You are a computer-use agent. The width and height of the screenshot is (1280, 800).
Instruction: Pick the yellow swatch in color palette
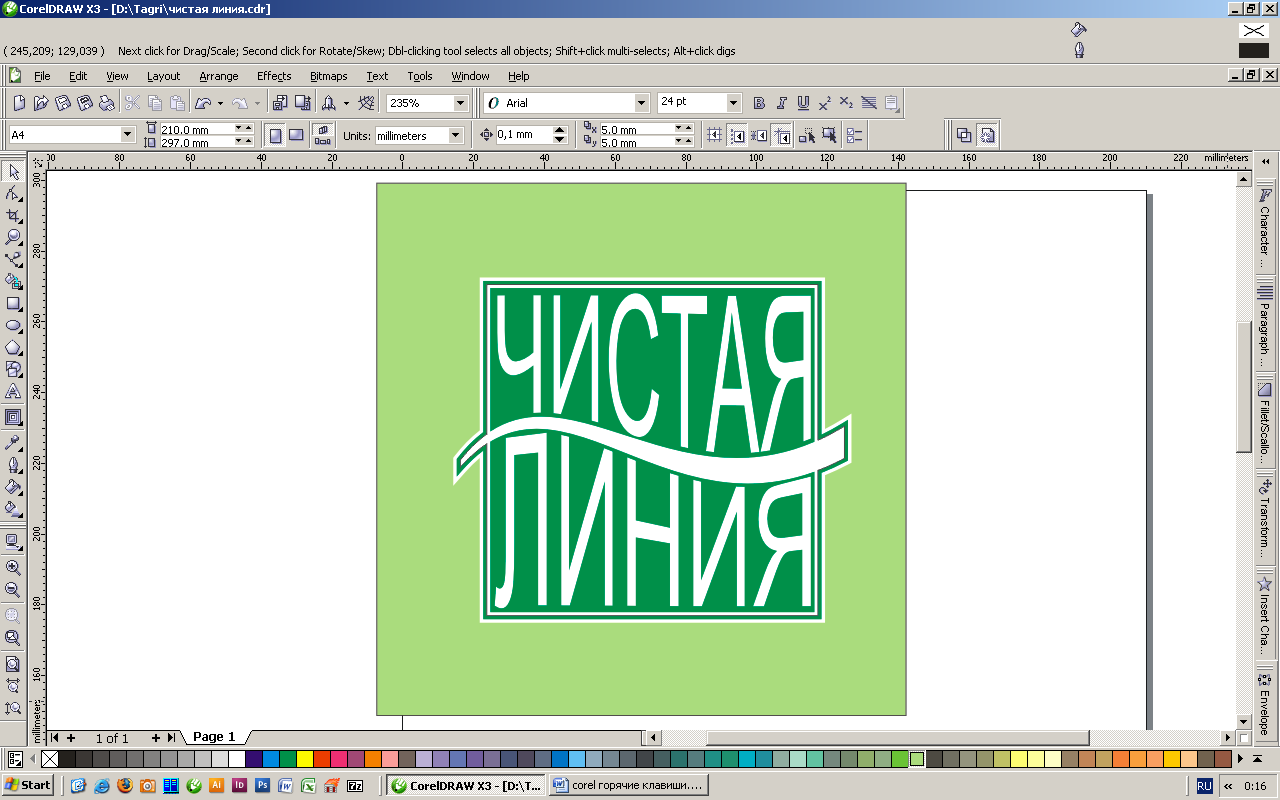pos(305,759)
